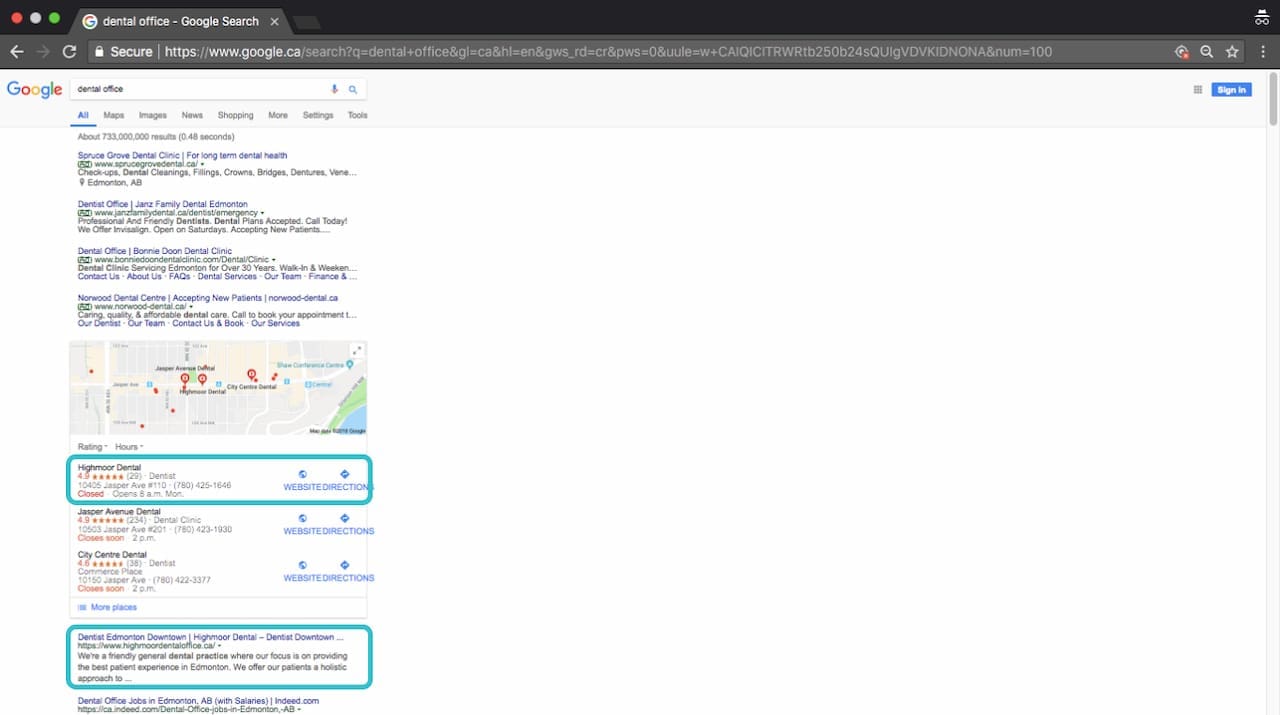The height and width of the screenshot is (715, 1280).
Task: Click the browser back arrow
Action: click(17, 51)
